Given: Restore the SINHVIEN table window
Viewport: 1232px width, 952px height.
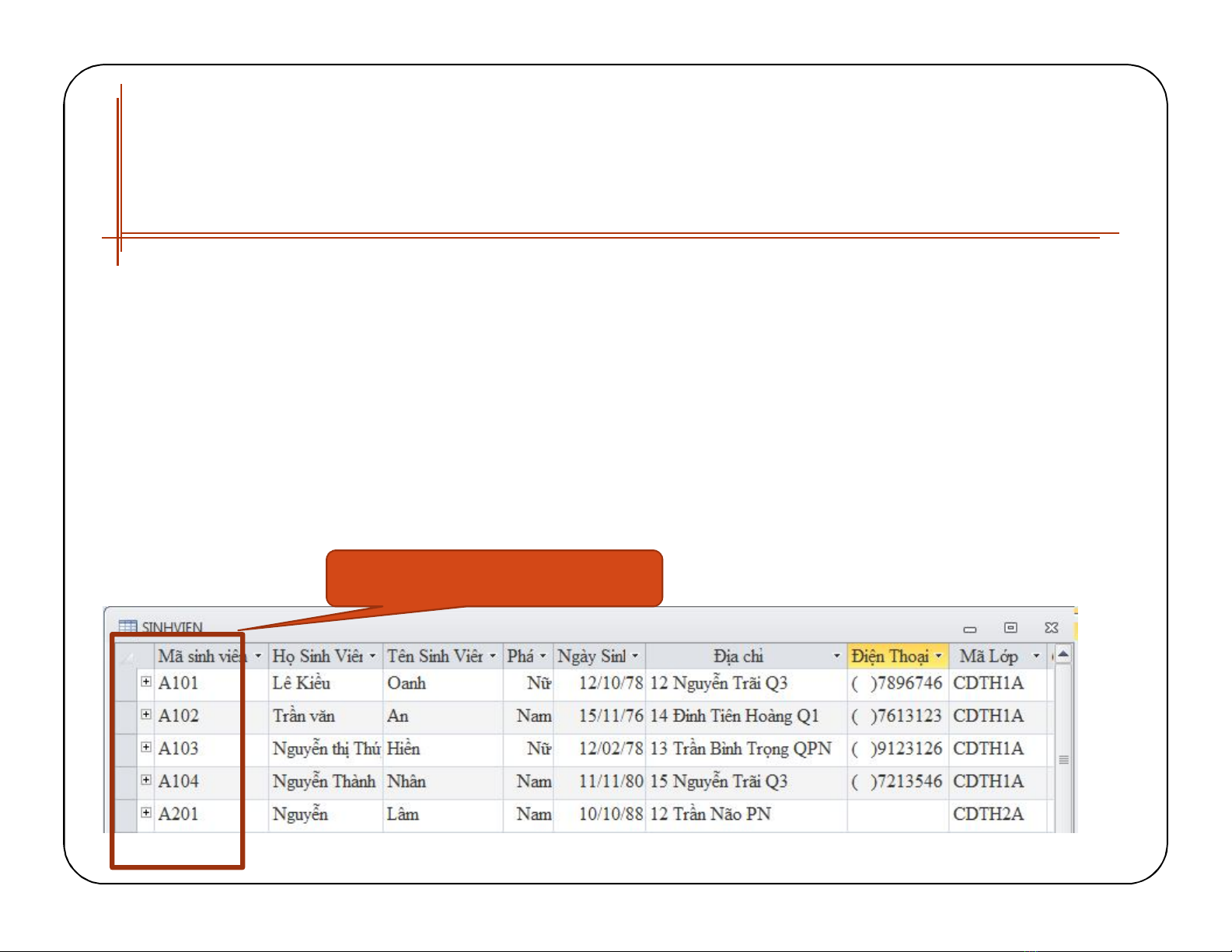Looking at the screenshot, I should coord(1010,627).
